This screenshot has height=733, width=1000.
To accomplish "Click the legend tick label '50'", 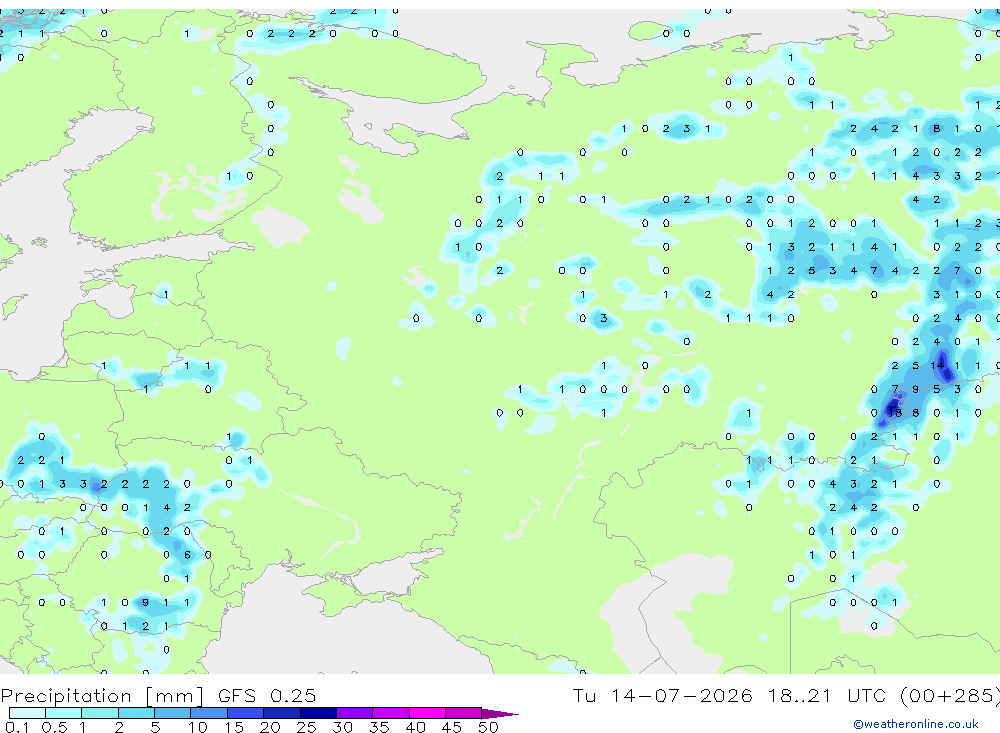I will 488,727.
